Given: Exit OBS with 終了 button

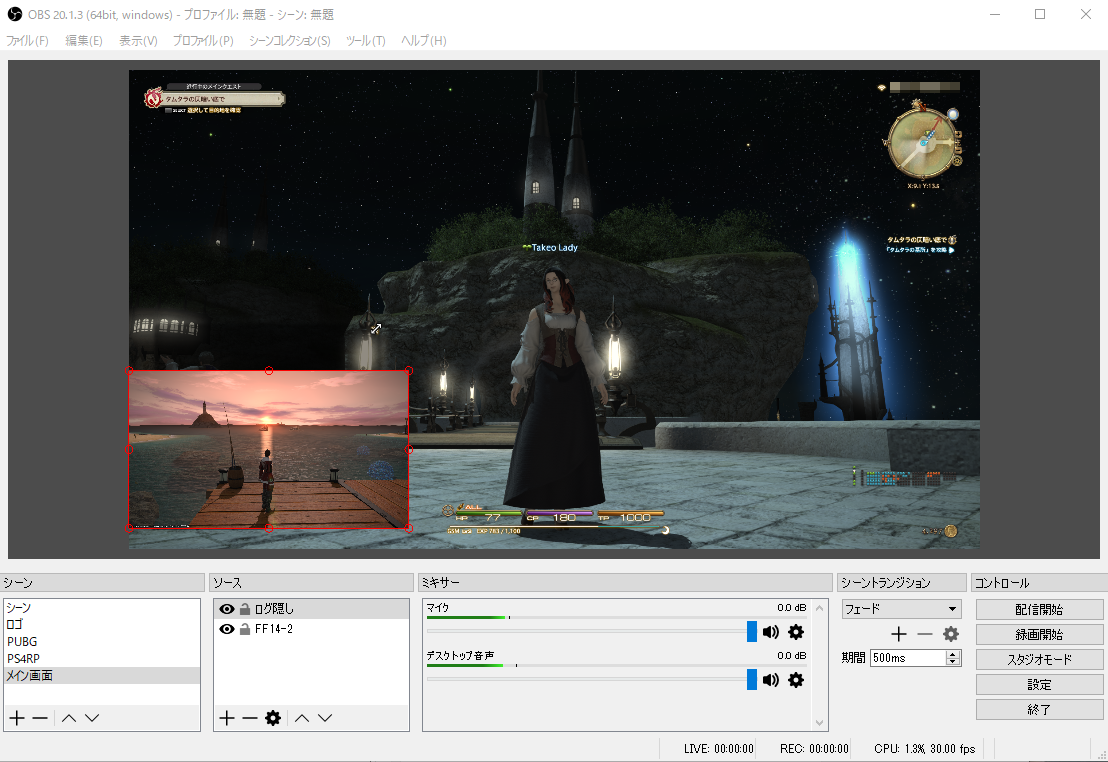Looking at the screenshot, I should (x=1039, y=709).
